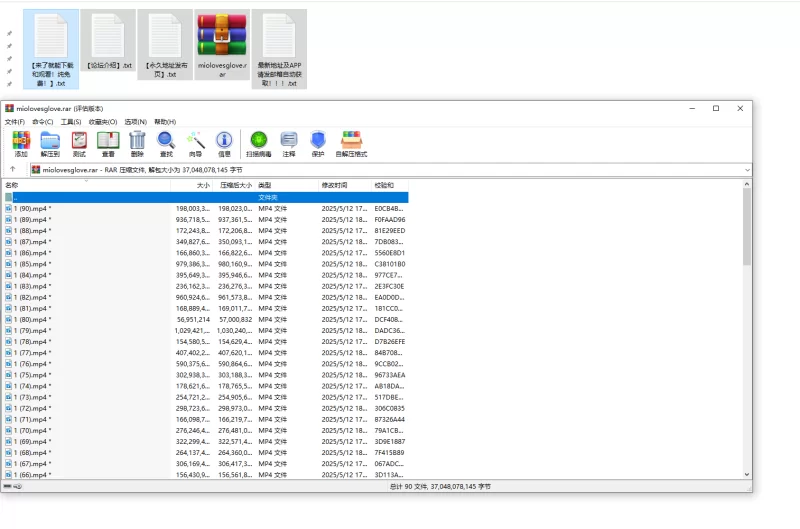
Task: Show archive 信息 (Info) icon
Action: click(x=224, y=142)
